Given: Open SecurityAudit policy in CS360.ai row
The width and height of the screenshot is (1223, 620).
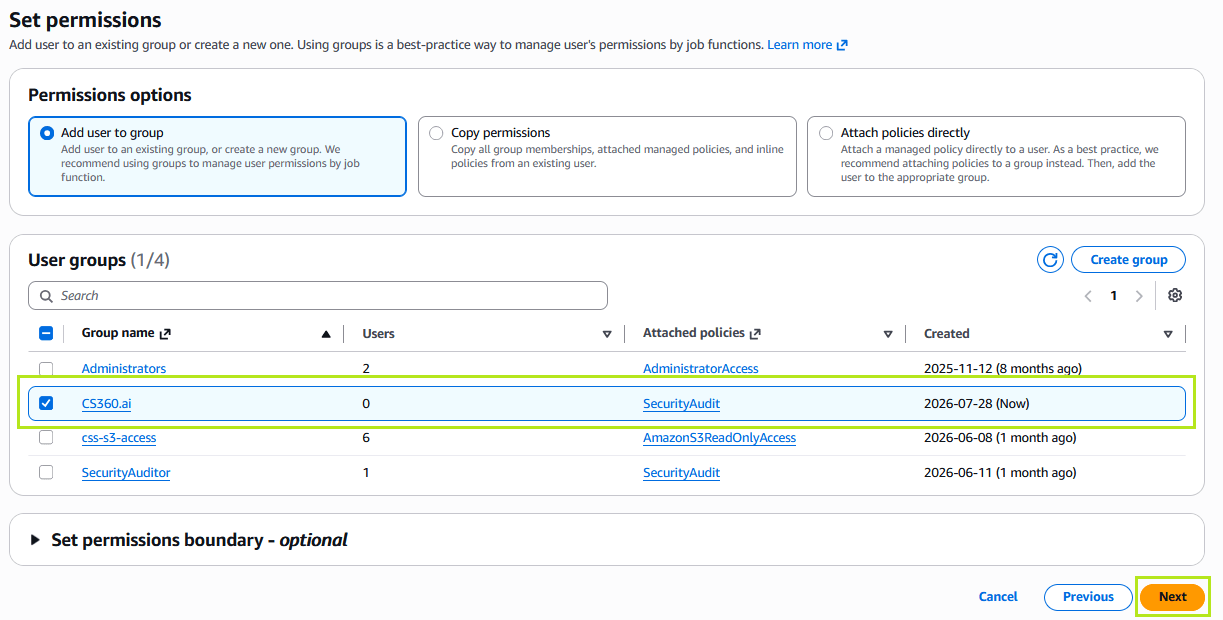Looking at the screenshot, I should pyautogui.click(x=681, y=404).
